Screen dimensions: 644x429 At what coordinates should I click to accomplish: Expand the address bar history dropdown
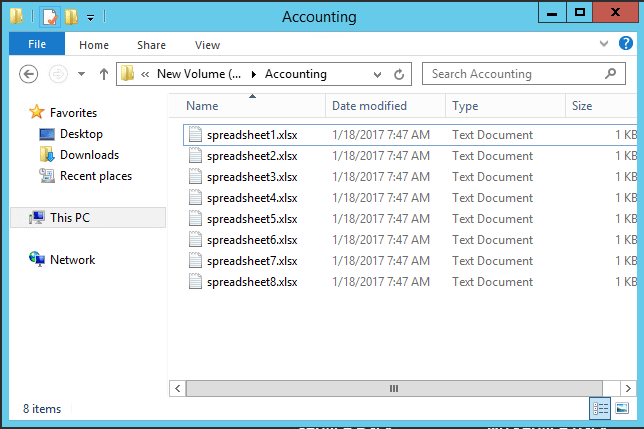pos(376,74)
